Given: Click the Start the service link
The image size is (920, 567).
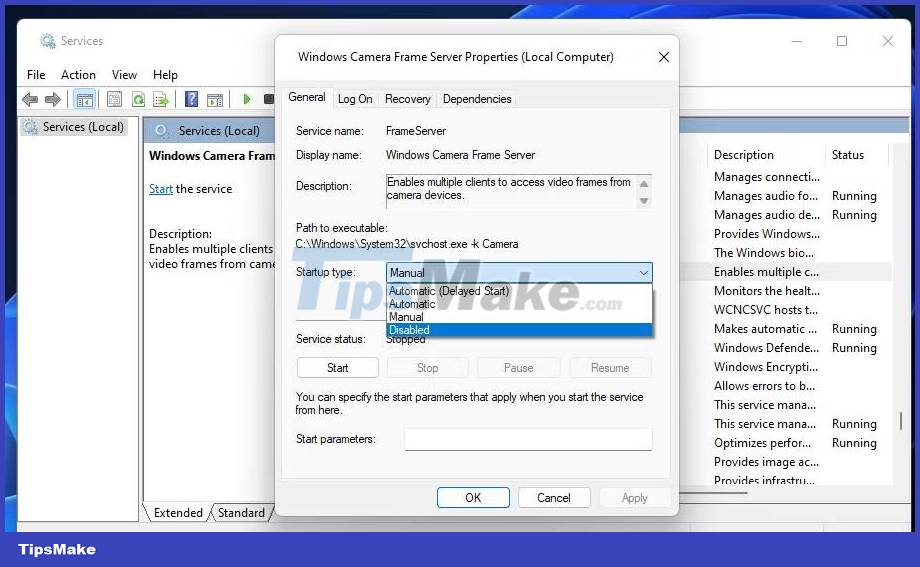Looking at the screenshot, I should pos(160,189).
